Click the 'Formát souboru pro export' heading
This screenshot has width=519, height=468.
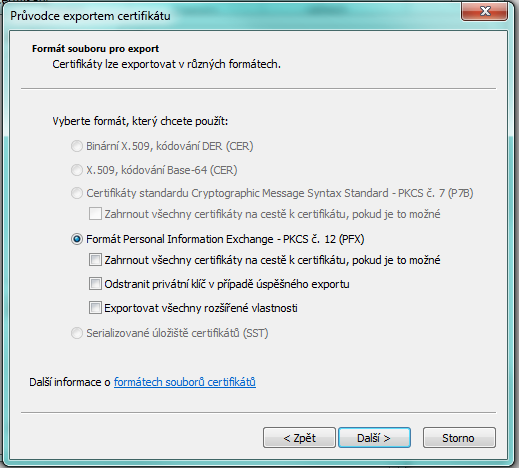95,49
